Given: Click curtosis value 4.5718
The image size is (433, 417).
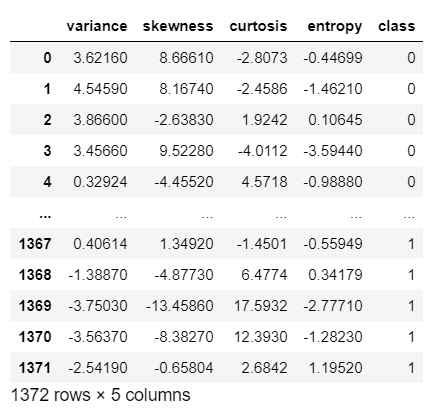Looking at the screenshot, I should click(x=265, y=182).
